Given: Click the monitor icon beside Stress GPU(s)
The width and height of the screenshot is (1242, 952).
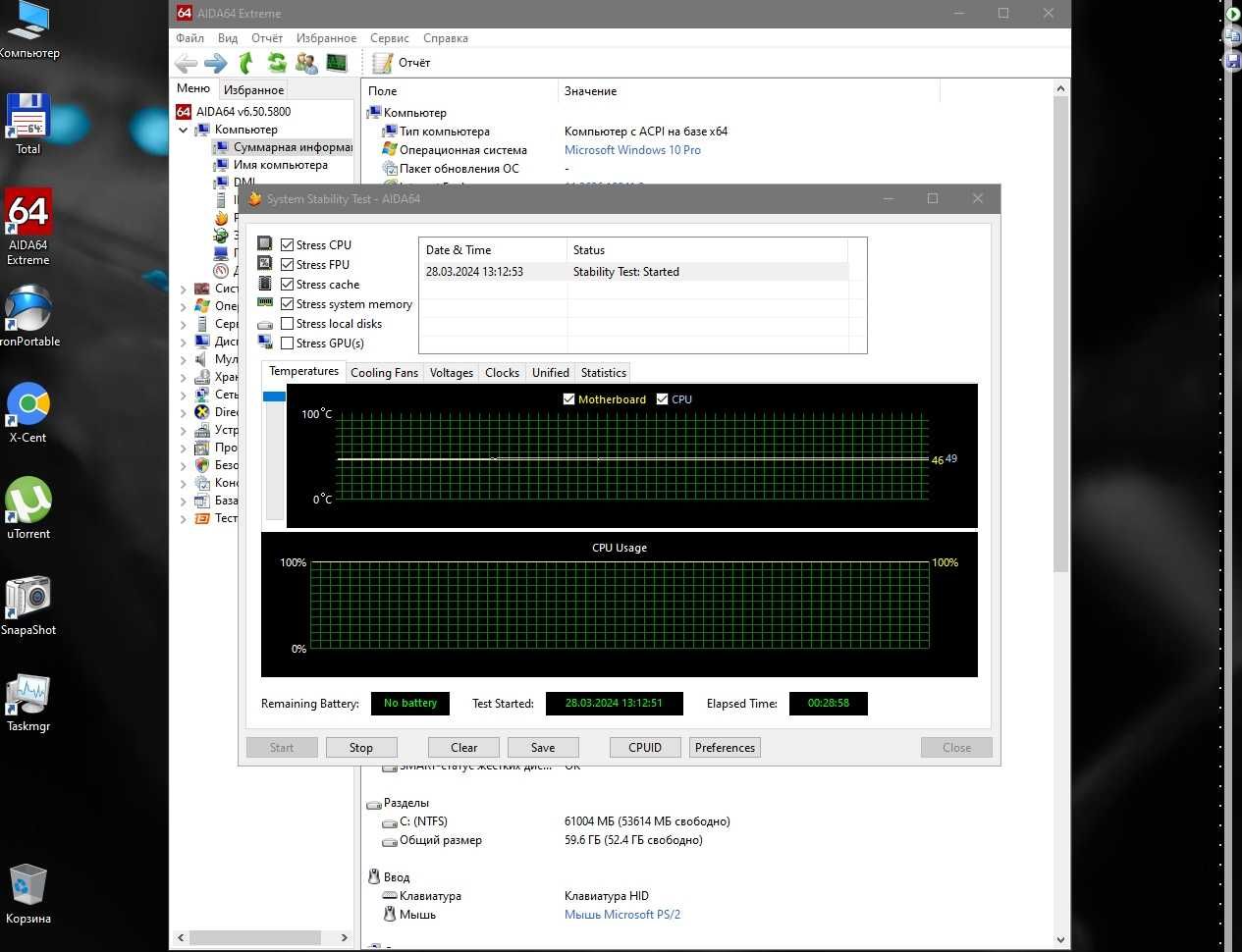Looking at the screenshot, I should click(x=265, y=342).
